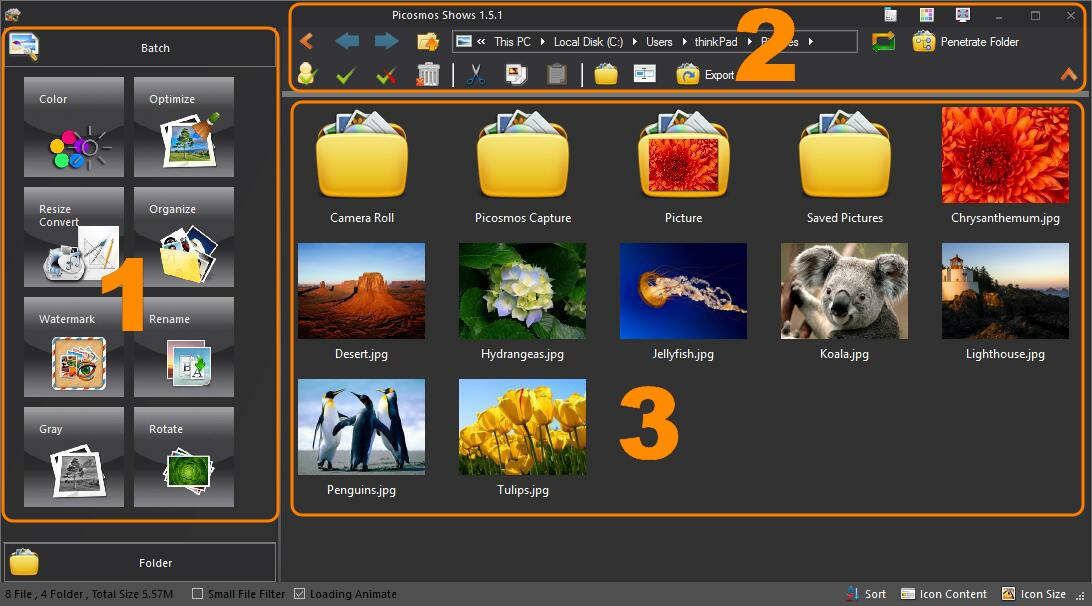
Task: Open the Color batch tool
Action: pyautogui.click(x=74, y=127)
